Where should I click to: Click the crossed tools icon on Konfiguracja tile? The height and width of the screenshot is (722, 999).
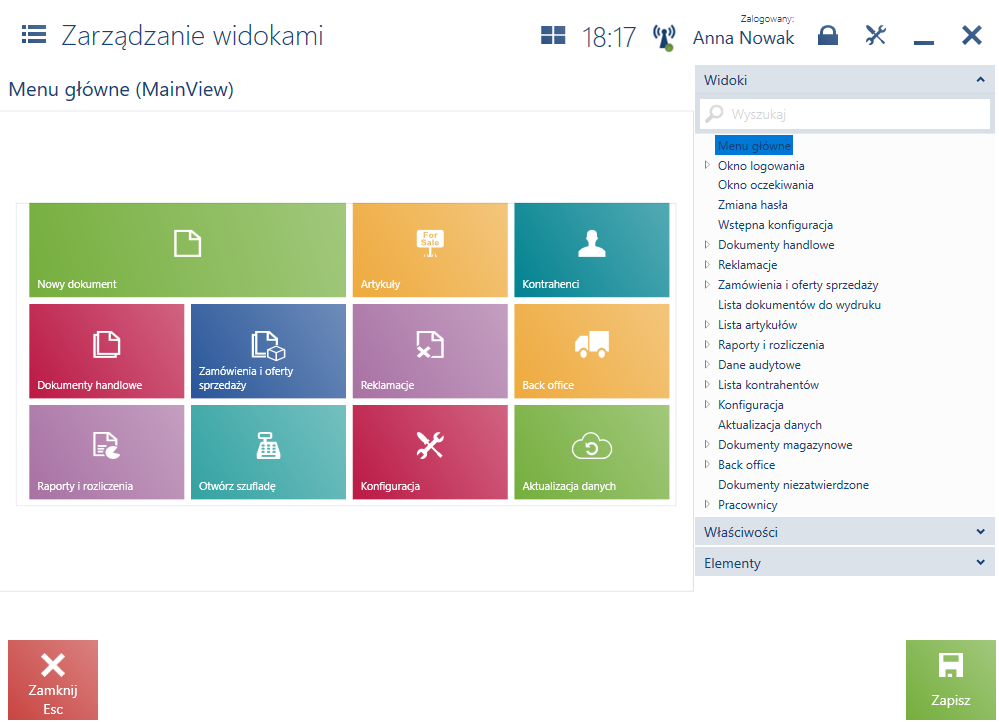(x=430, y=445)
